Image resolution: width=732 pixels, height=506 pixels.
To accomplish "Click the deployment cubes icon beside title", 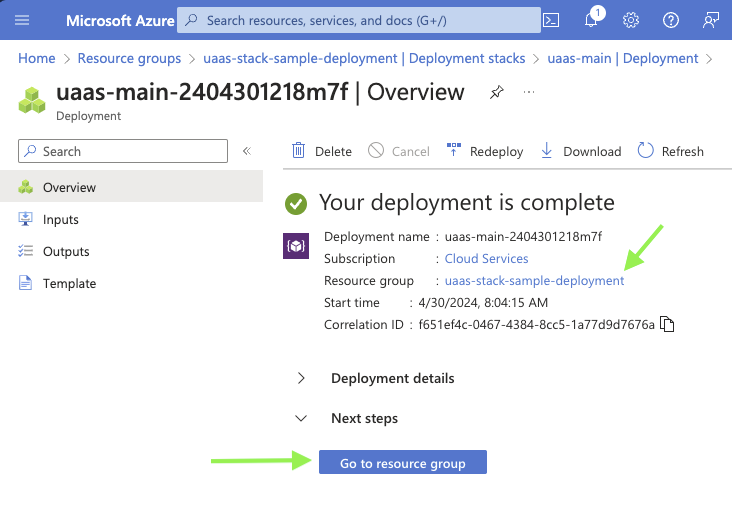I will (32, 100).
